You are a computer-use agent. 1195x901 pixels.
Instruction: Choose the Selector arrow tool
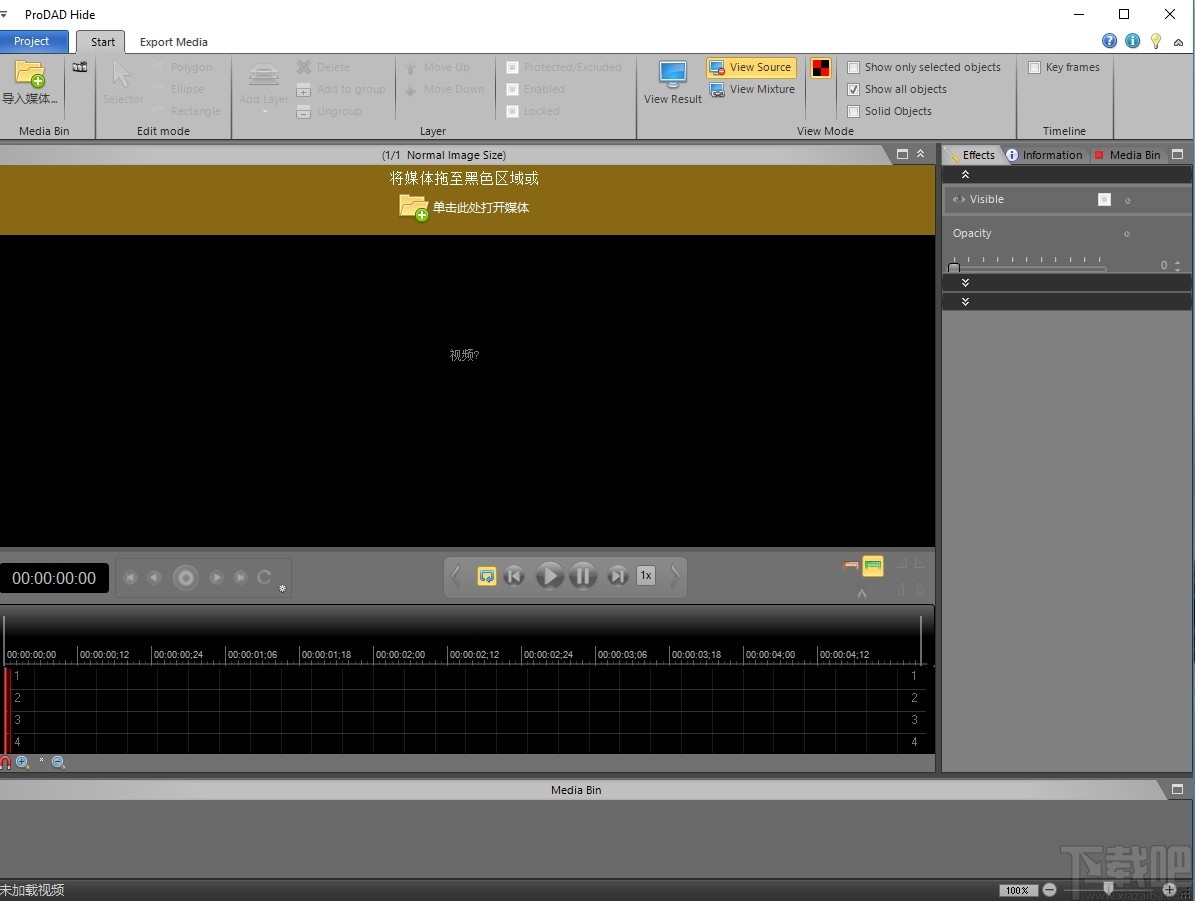122,83
